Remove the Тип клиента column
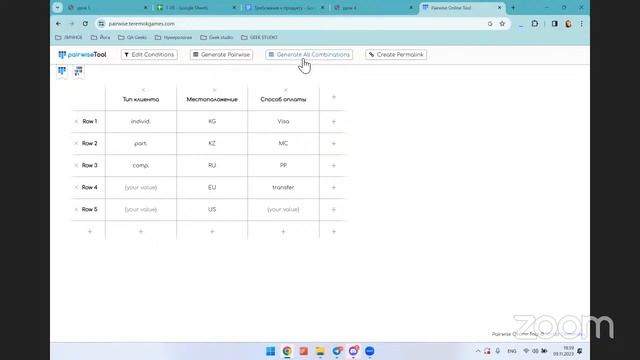Image resolution: width=640 pixels, height=360 pixels. pos(143,90)
